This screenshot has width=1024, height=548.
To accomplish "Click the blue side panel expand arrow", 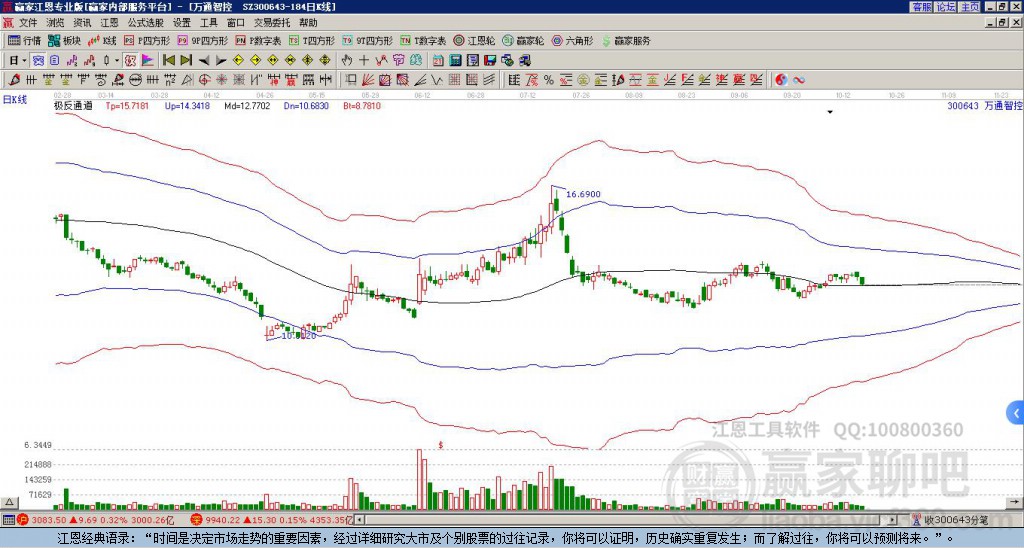I will [1016, 413].
